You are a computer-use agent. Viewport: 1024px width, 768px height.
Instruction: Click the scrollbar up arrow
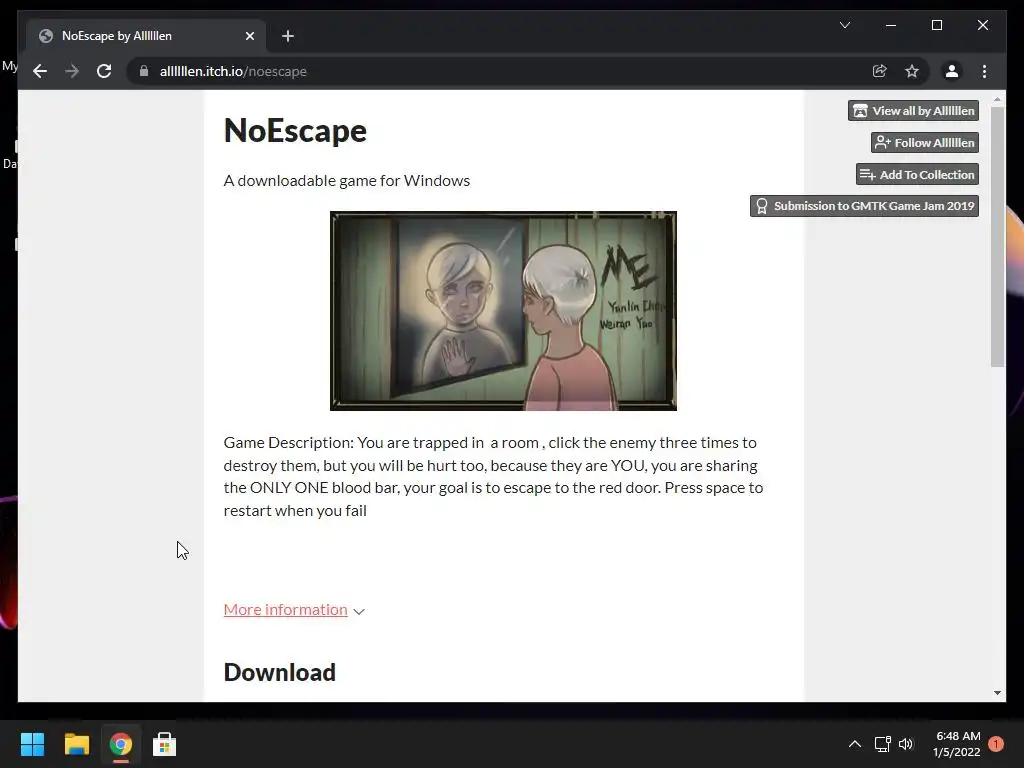pyautogui.click(x=997, y=99)
